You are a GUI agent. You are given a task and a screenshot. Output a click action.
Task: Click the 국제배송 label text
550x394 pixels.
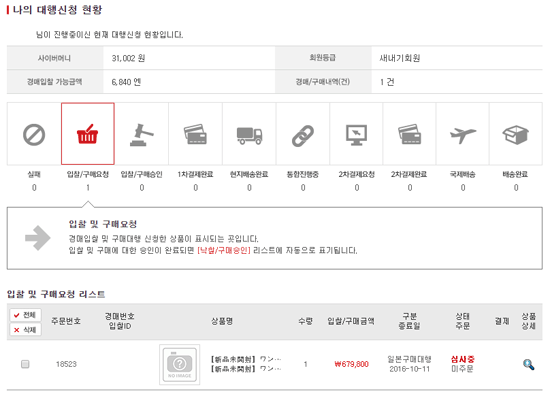click(463, 174)
